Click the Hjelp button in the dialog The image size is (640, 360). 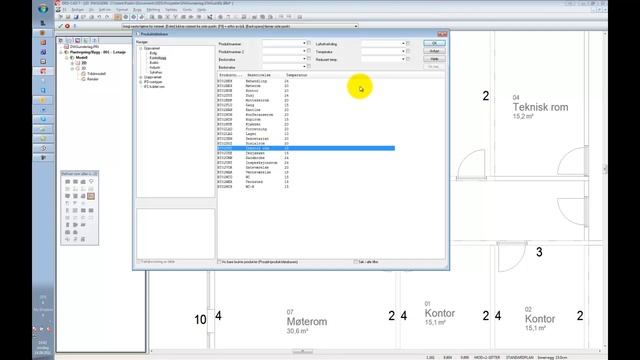[434, 59]
